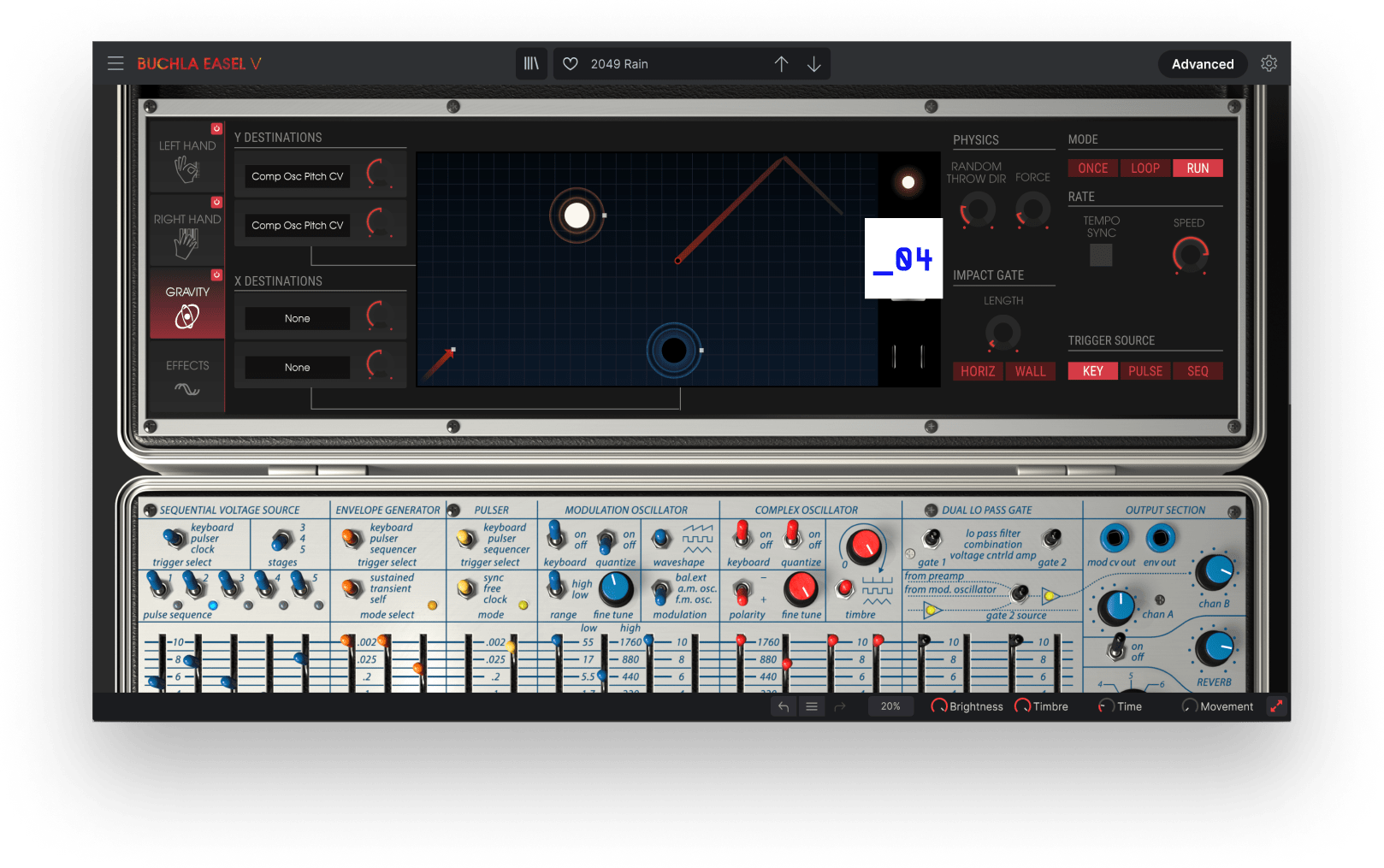Load the next preset with down arrow
1384x868 pixels.
814,64
